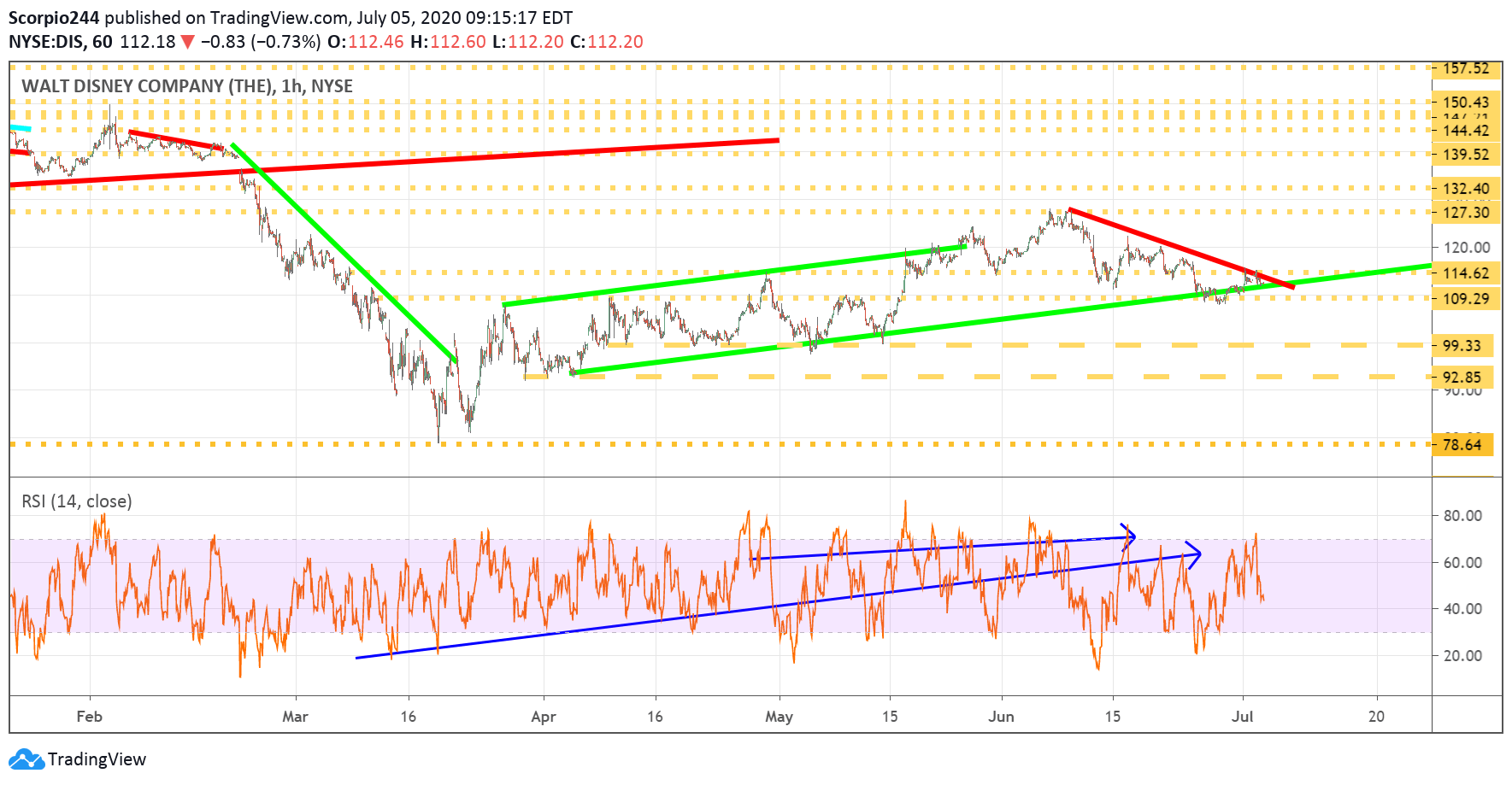This screenshot has width=1512, height=785.
Task: Click the close price value C:112.20
Action: pos(607,42)
